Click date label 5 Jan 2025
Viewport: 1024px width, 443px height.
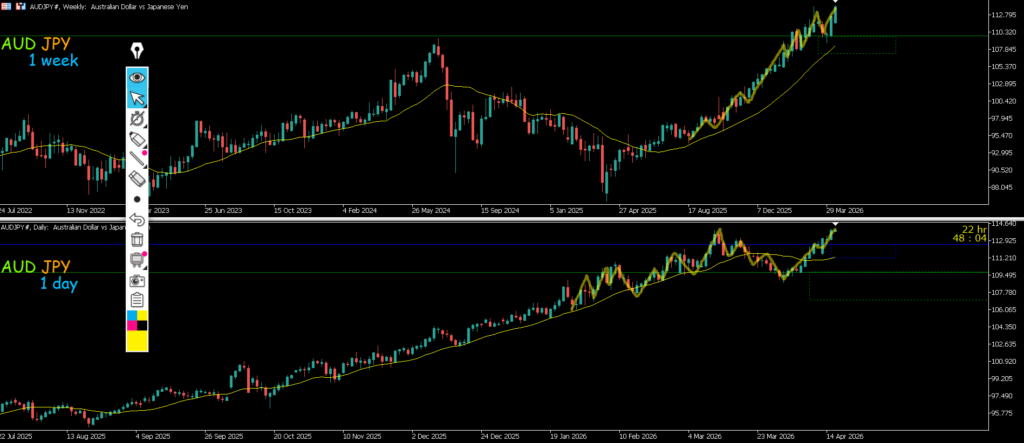pos(568,211)
